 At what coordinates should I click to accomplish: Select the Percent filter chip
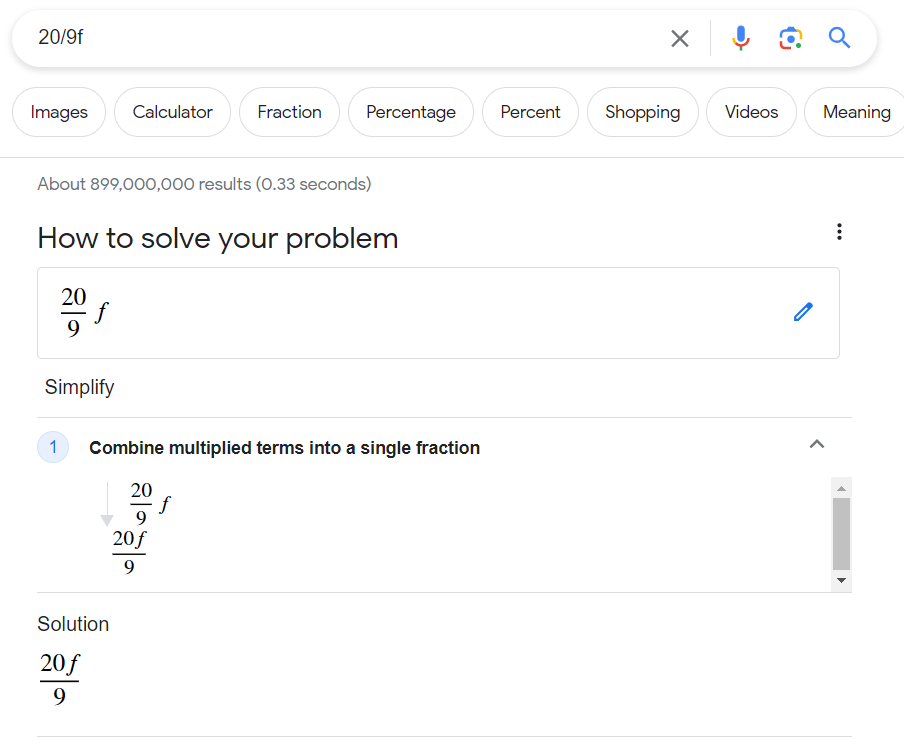(x=530, y=112)
